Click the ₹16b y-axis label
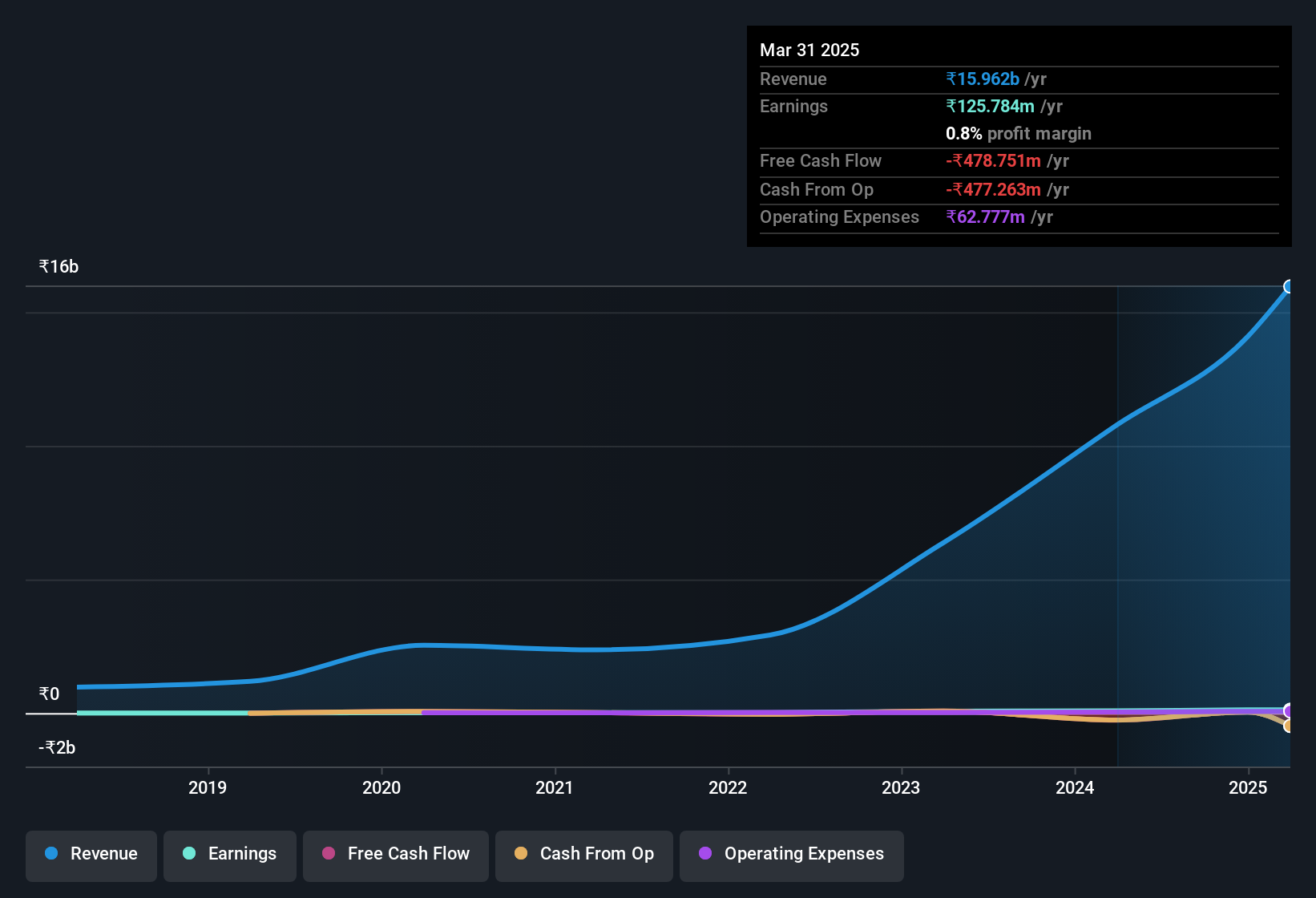This screenshot has height=898, width=1316. tap(59, 267)
